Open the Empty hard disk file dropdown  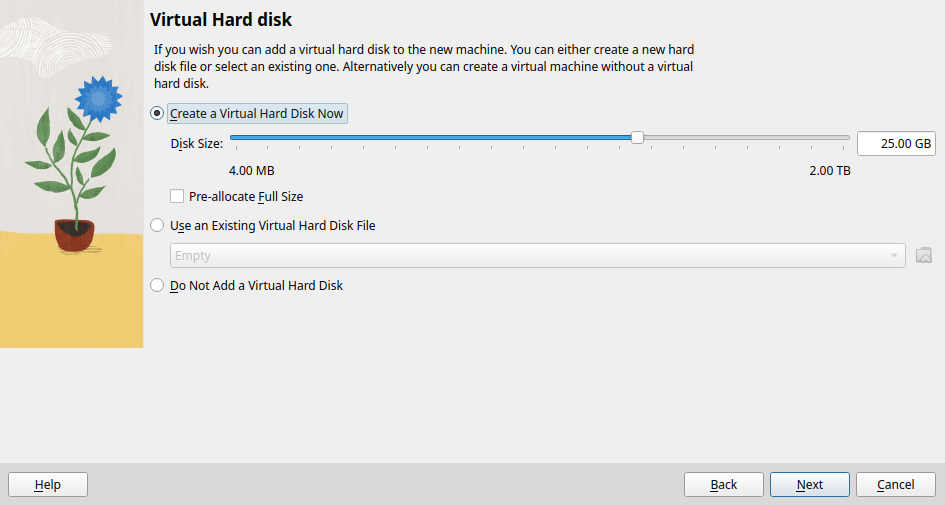538,256
